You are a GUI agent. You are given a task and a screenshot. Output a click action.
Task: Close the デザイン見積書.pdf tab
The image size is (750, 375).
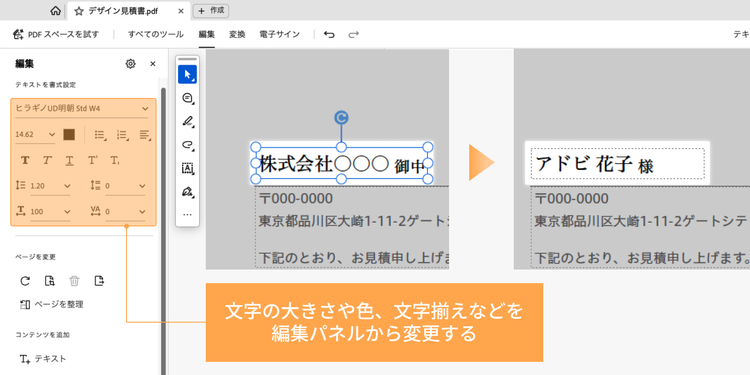pyautogui.click(x=180, y=11)
